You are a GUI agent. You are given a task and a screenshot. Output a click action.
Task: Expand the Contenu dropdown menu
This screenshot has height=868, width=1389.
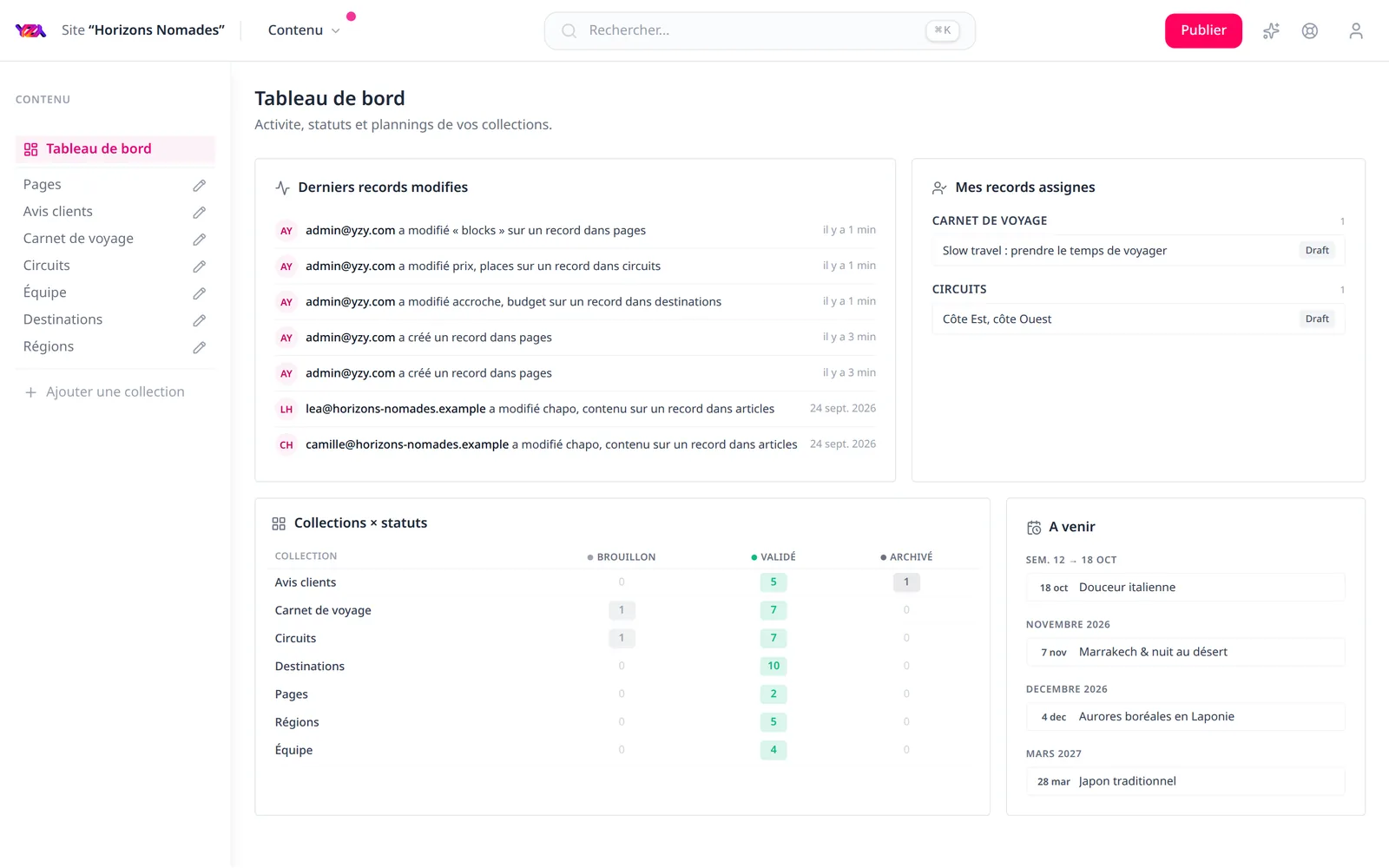[304, 30]
